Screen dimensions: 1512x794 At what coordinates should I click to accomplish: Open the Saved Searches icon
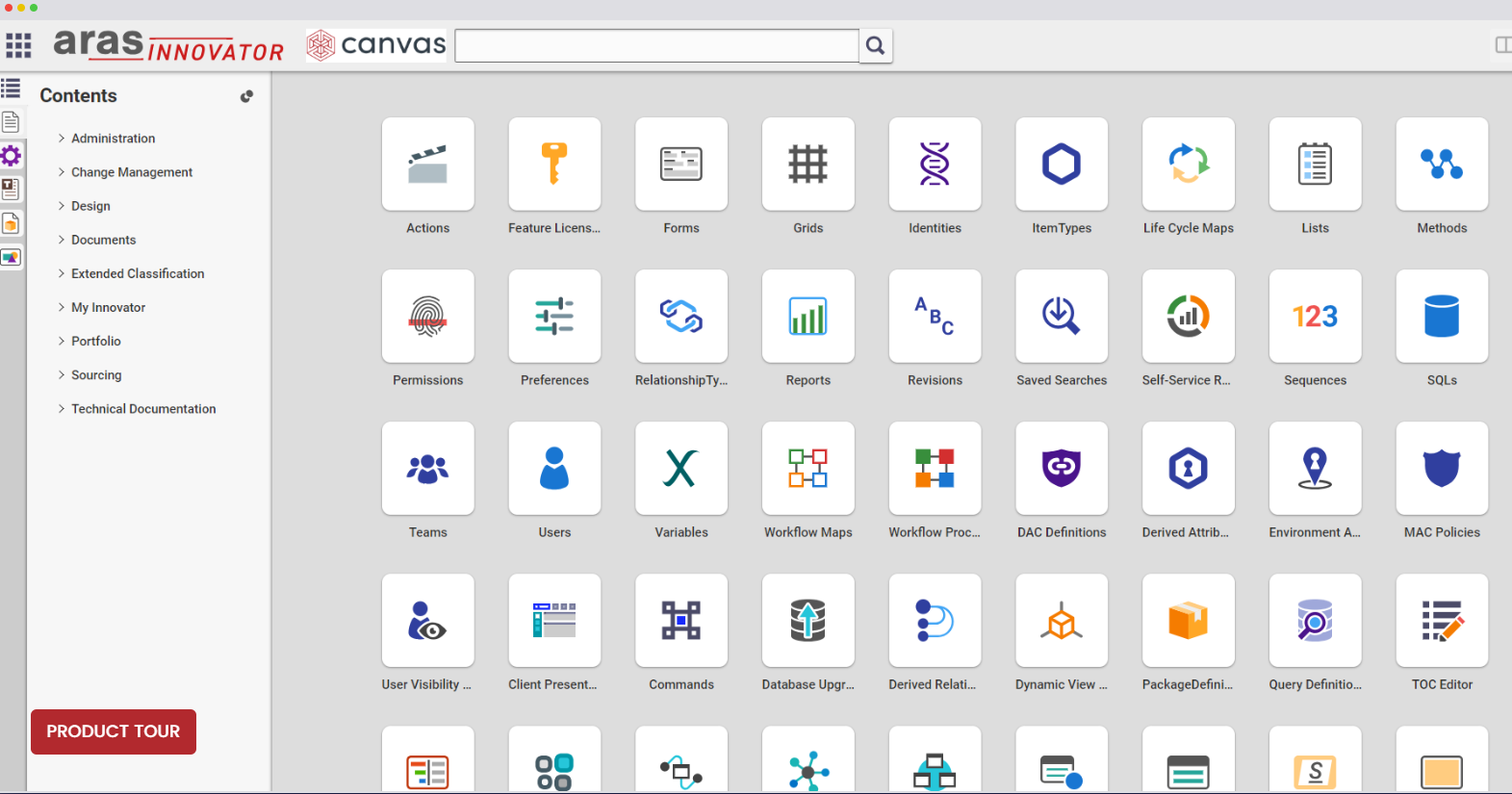[1062, 317]
